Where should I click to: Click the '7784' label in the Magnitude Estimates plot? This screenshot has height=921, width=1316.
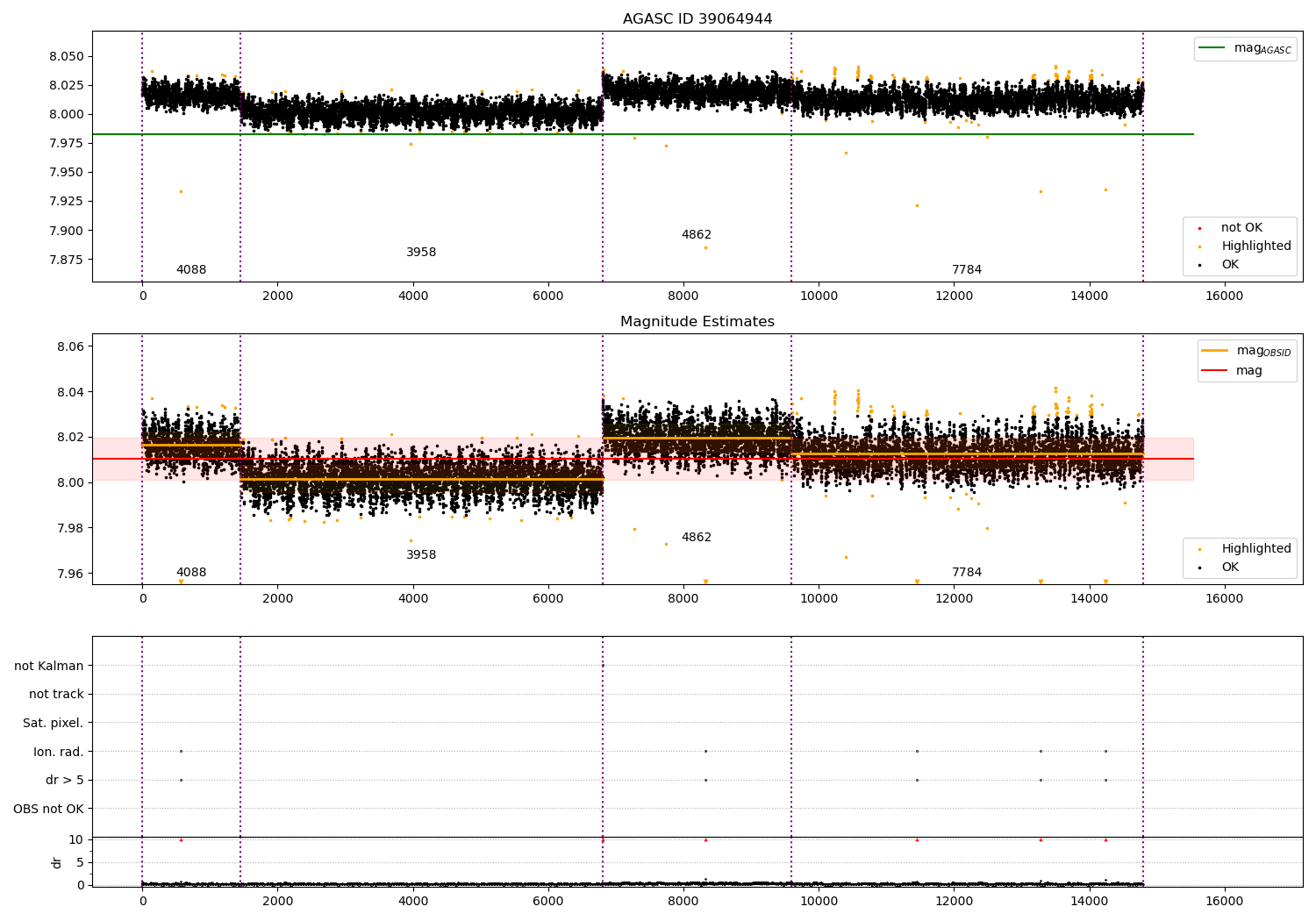pos(967,573)
